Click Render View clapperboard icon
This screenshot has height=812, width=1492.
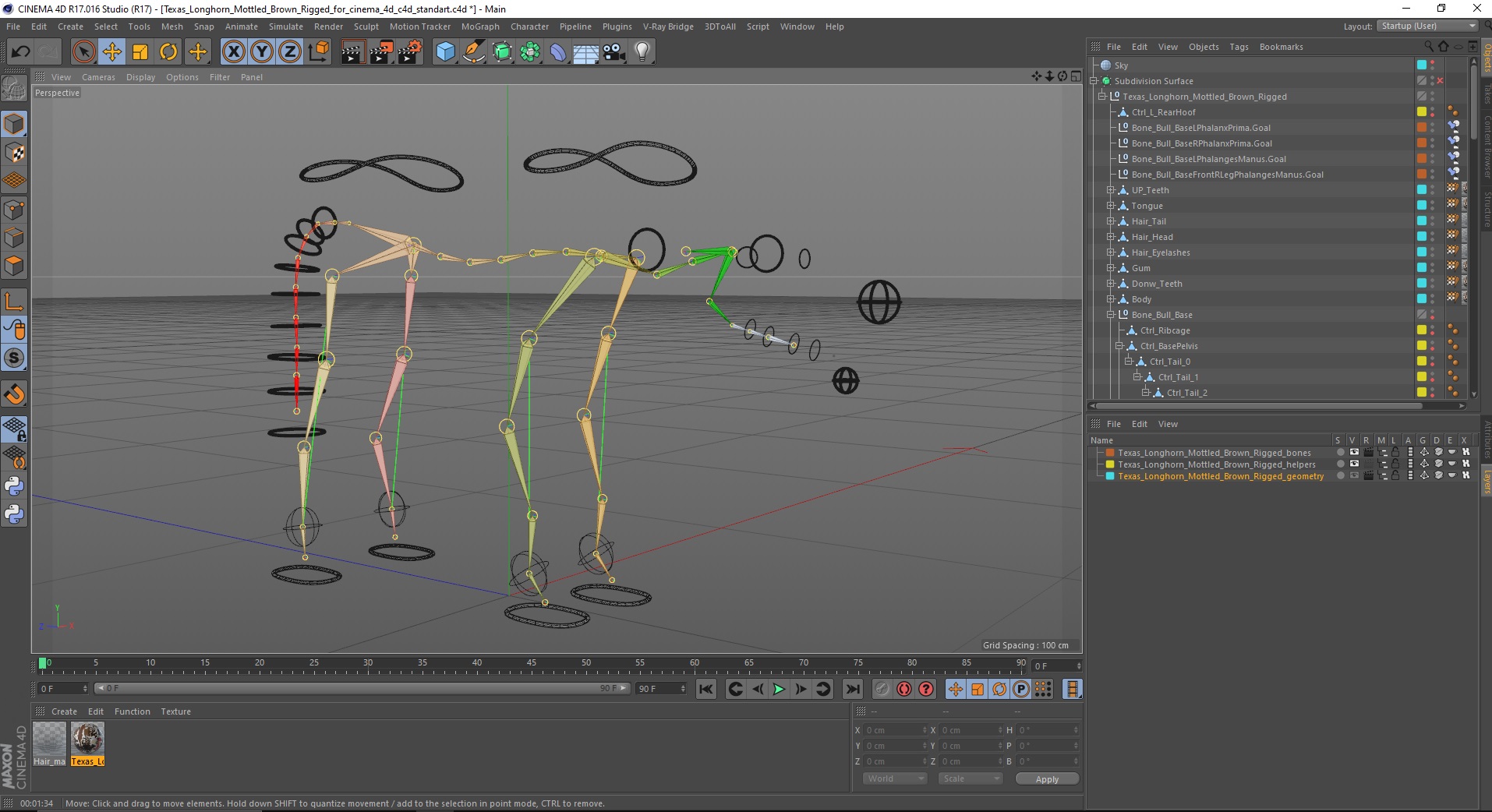(x=353, y=52)
